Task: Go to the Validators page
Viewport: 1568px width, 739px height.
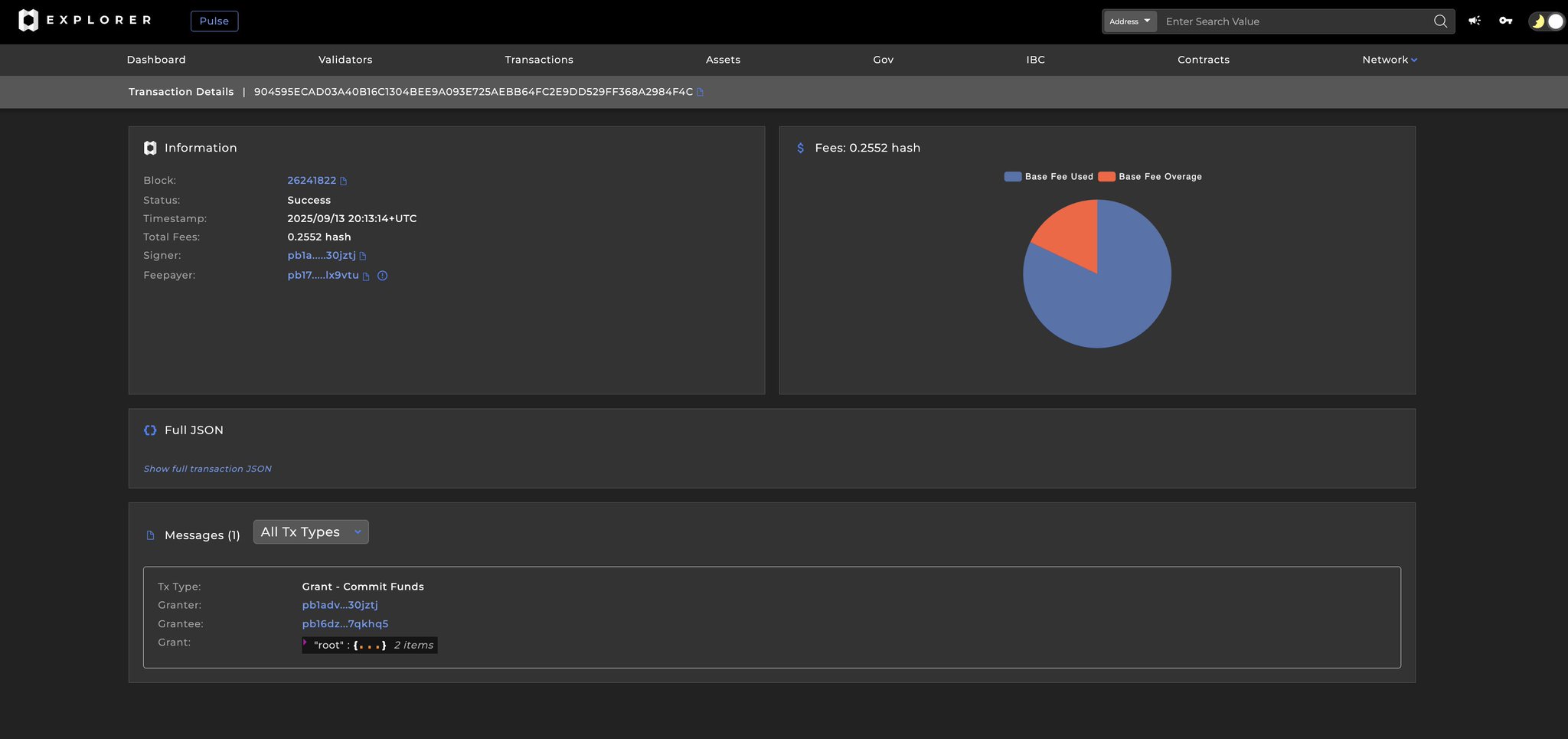Action: pos(345,60)
